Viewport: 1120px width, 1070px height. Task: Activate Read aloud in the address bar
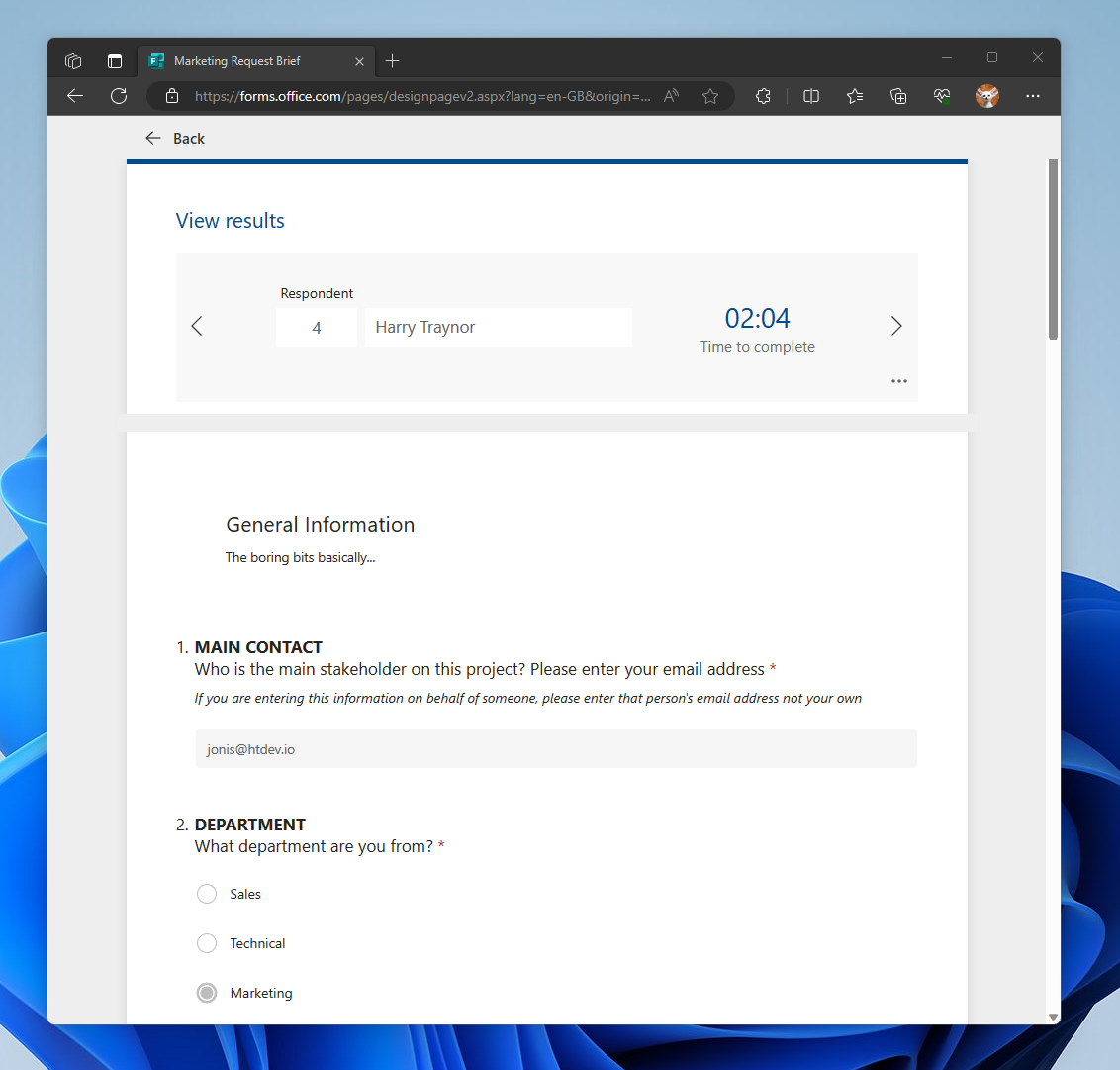point(671,96)
